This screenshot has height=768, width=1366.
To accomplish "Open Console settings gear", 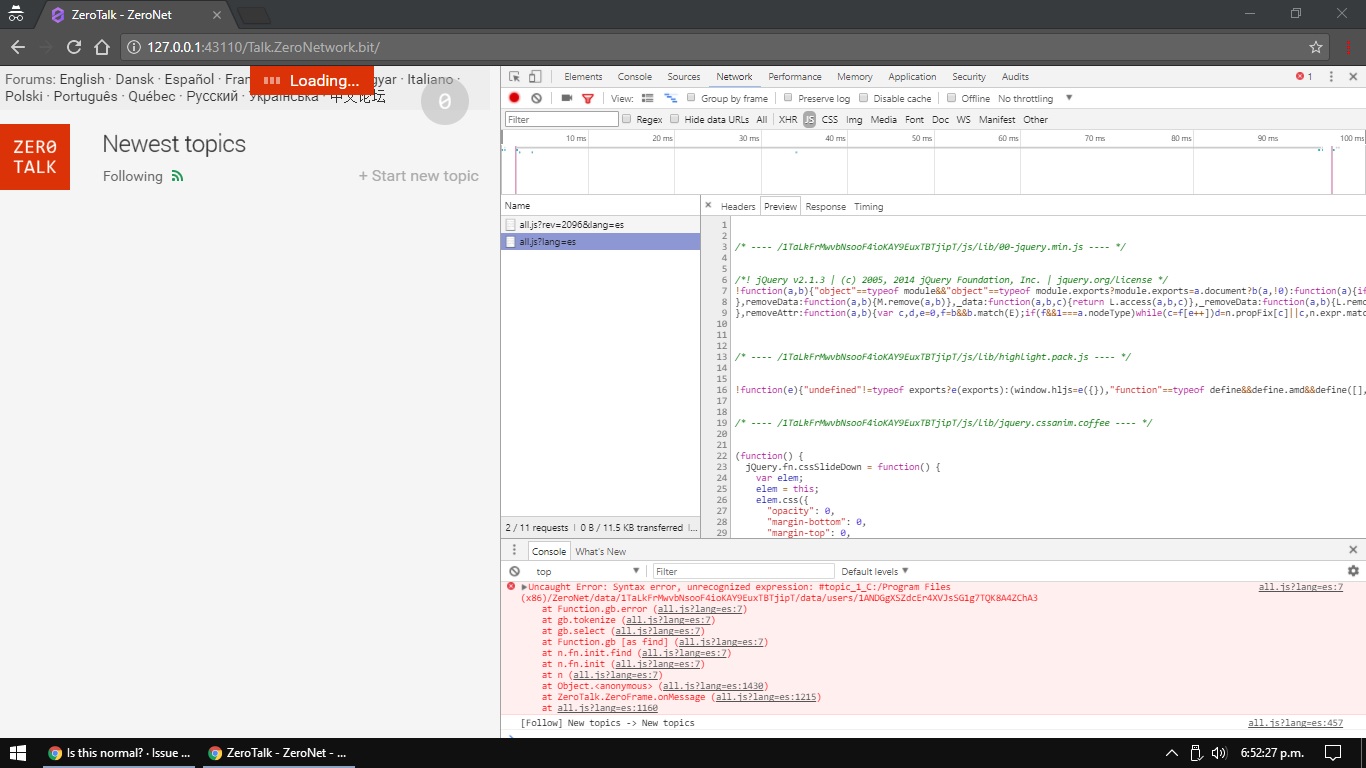I will coord(1353,570).
